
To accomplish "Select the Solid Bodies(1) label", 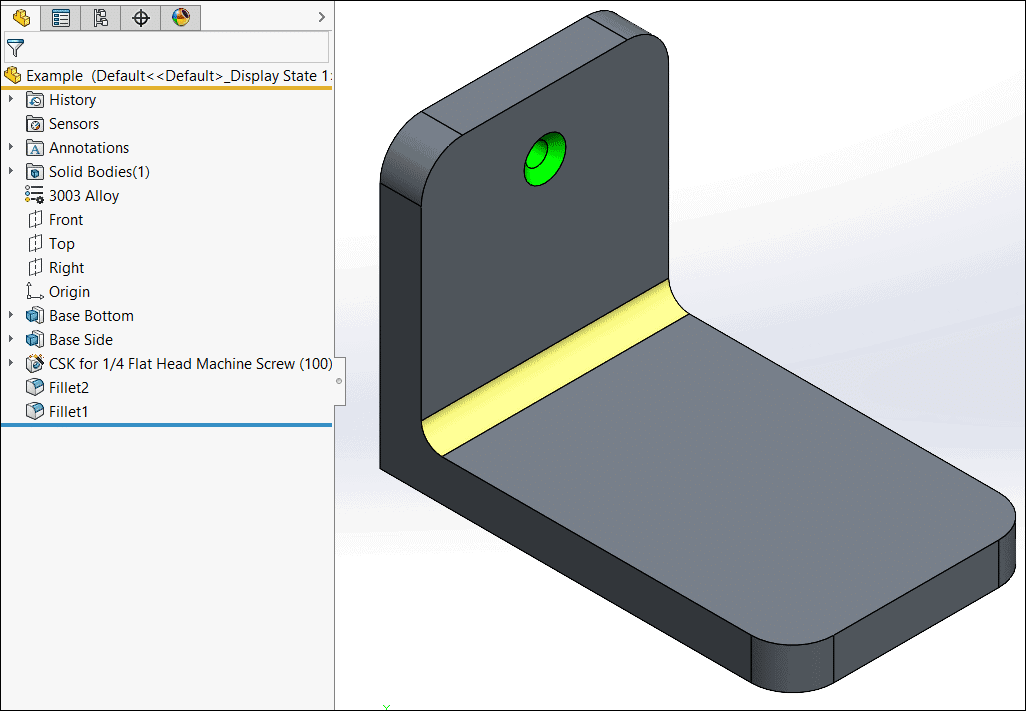I will (99, 172).
